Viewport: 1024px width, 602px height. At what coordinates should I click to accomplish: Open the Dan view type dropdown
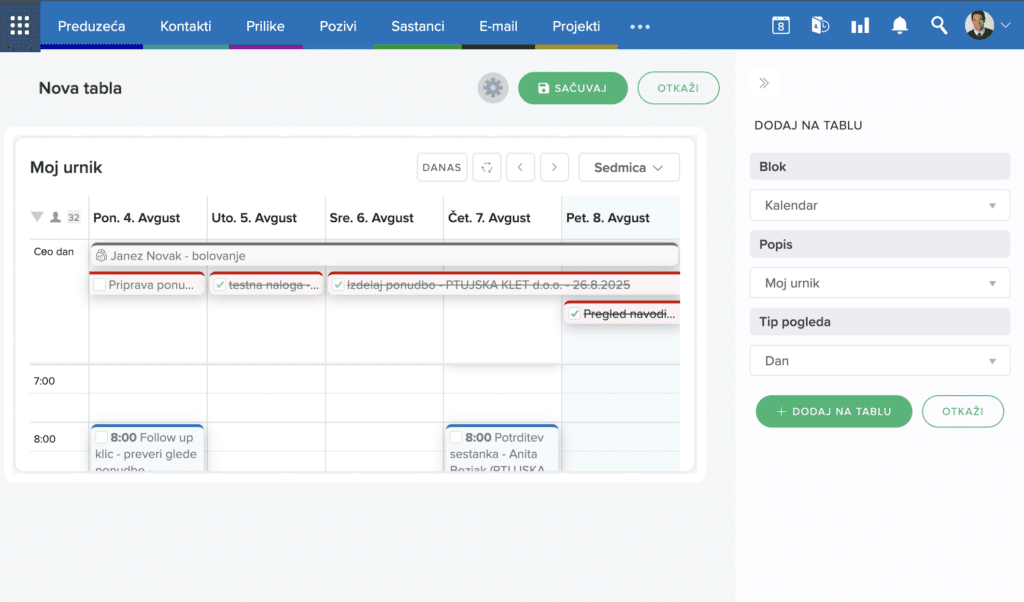tap(880, 360)
